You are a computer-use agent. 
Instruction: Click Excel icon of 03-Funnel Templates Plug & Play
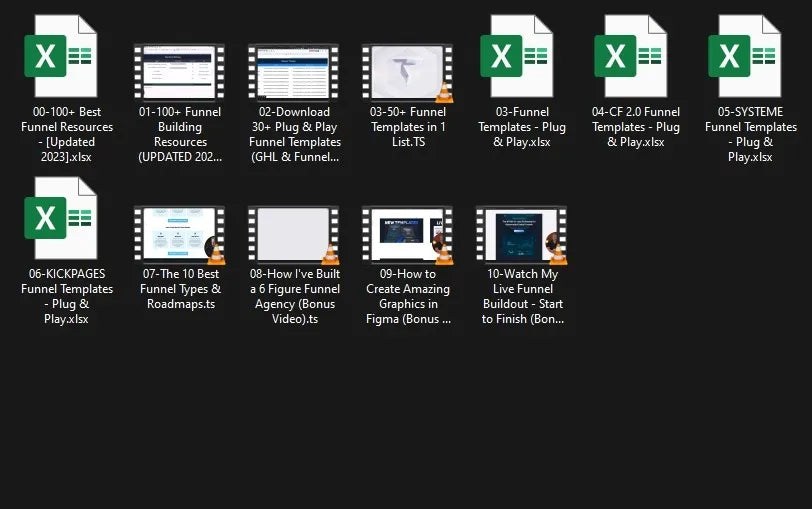[x=518, y=57]
